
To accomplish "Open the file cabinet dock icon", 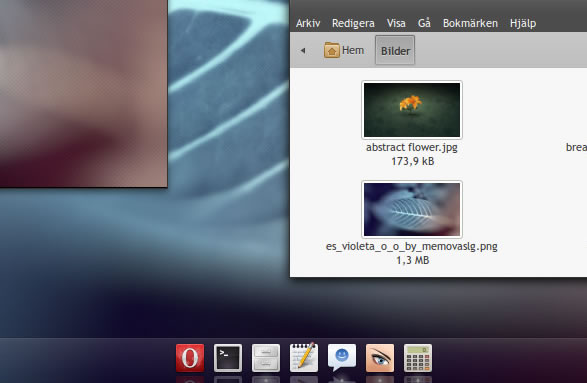I will (266, 358).
